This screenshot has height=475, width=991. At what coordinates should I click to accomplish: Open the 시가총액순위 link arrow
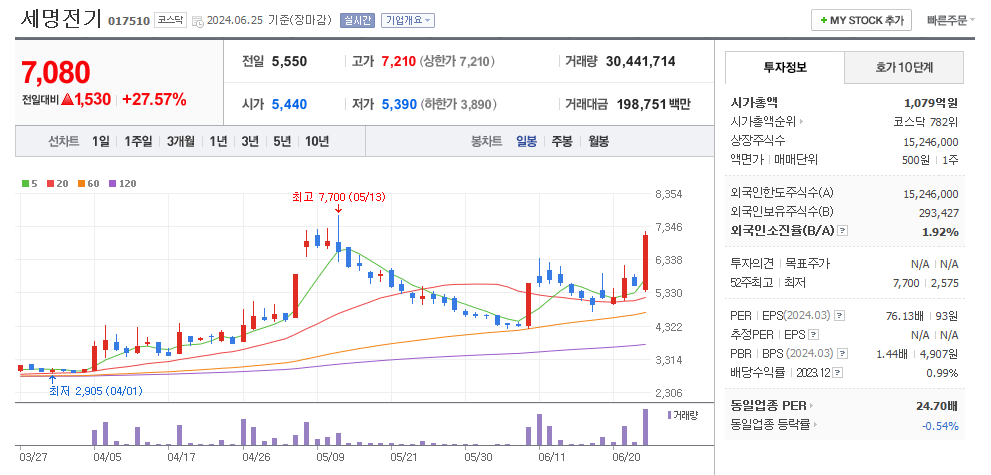pyautogui.click(x=801, y=122)
